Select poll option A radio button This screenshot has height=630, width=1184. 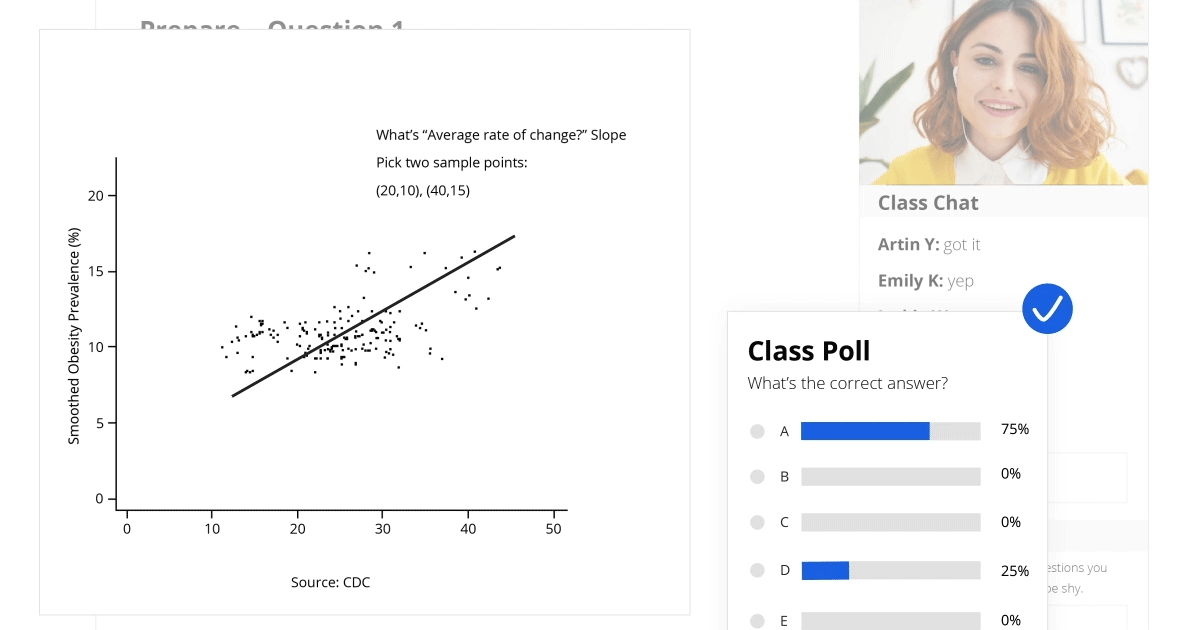757,431
